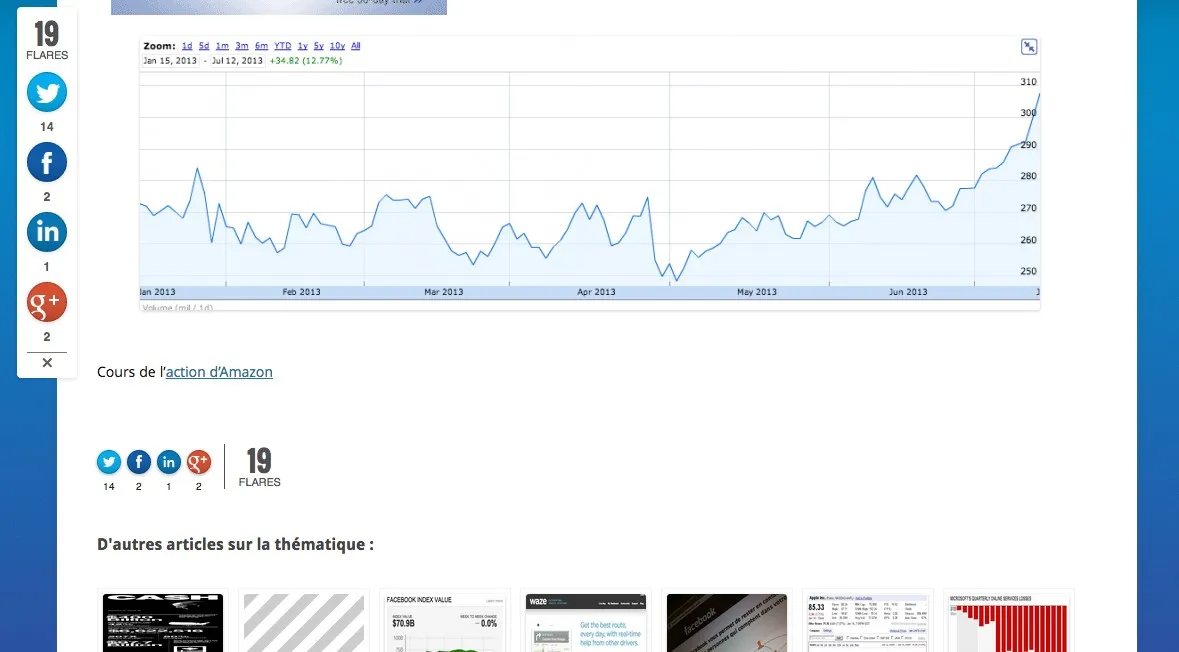Share on Google+ from the floating sidebar
The image size is (1179, 652).
pyautogui.click(x=47, y=302)
